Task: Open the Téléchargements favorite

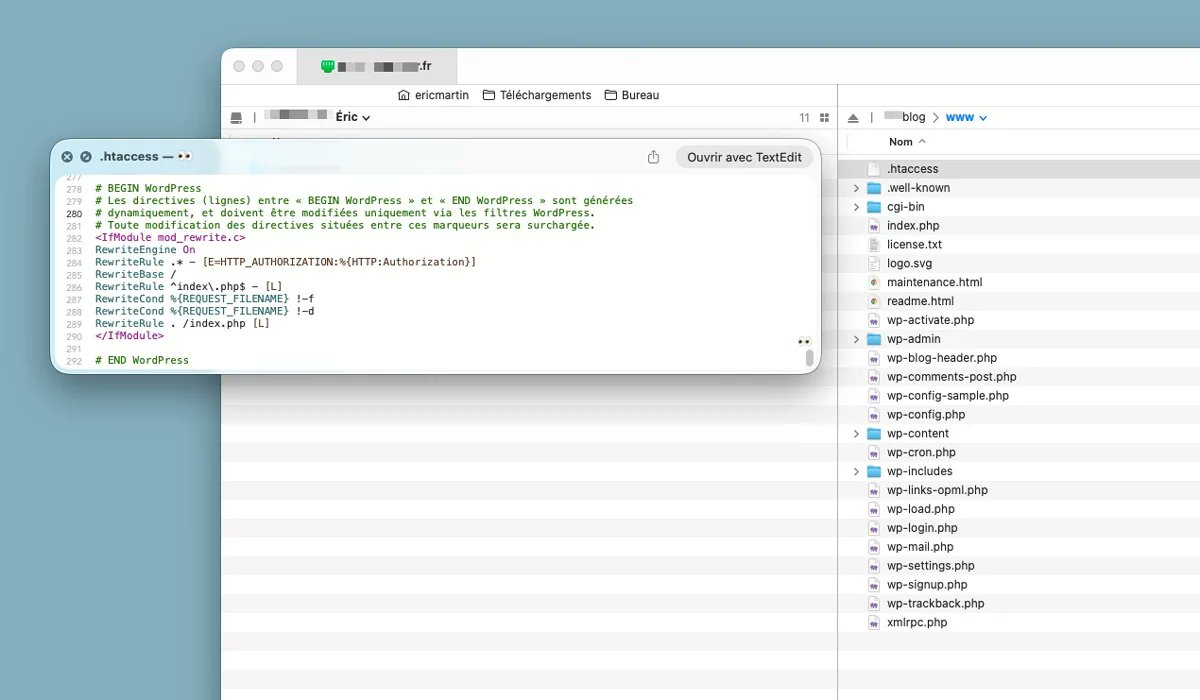Action: [537, 95]
